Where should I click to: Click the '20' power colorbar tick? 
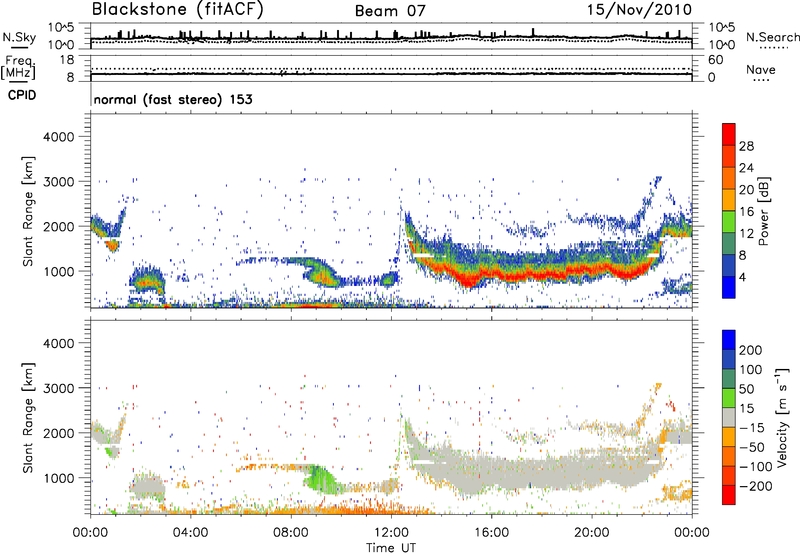pos(746,190)
